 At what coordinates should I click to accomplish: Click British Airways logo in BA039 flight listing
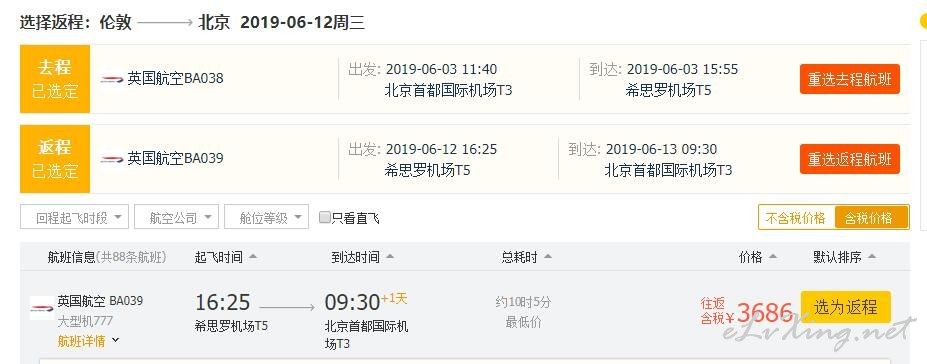[x=41, y=308]
